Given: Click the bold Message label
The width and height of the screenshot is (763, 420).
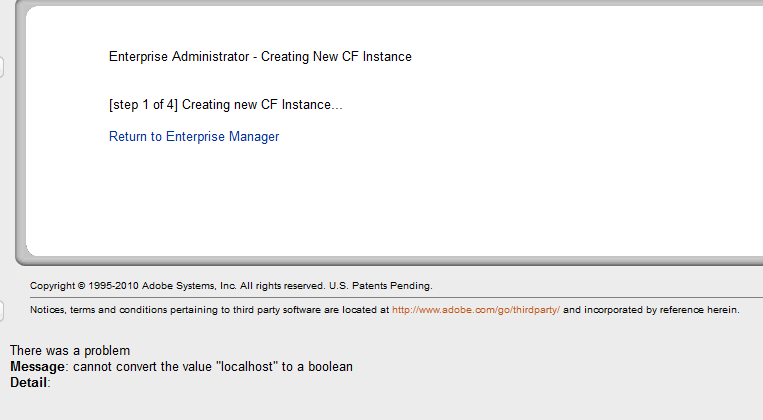Looking at the screenshot, I should [x=37, y=367].
